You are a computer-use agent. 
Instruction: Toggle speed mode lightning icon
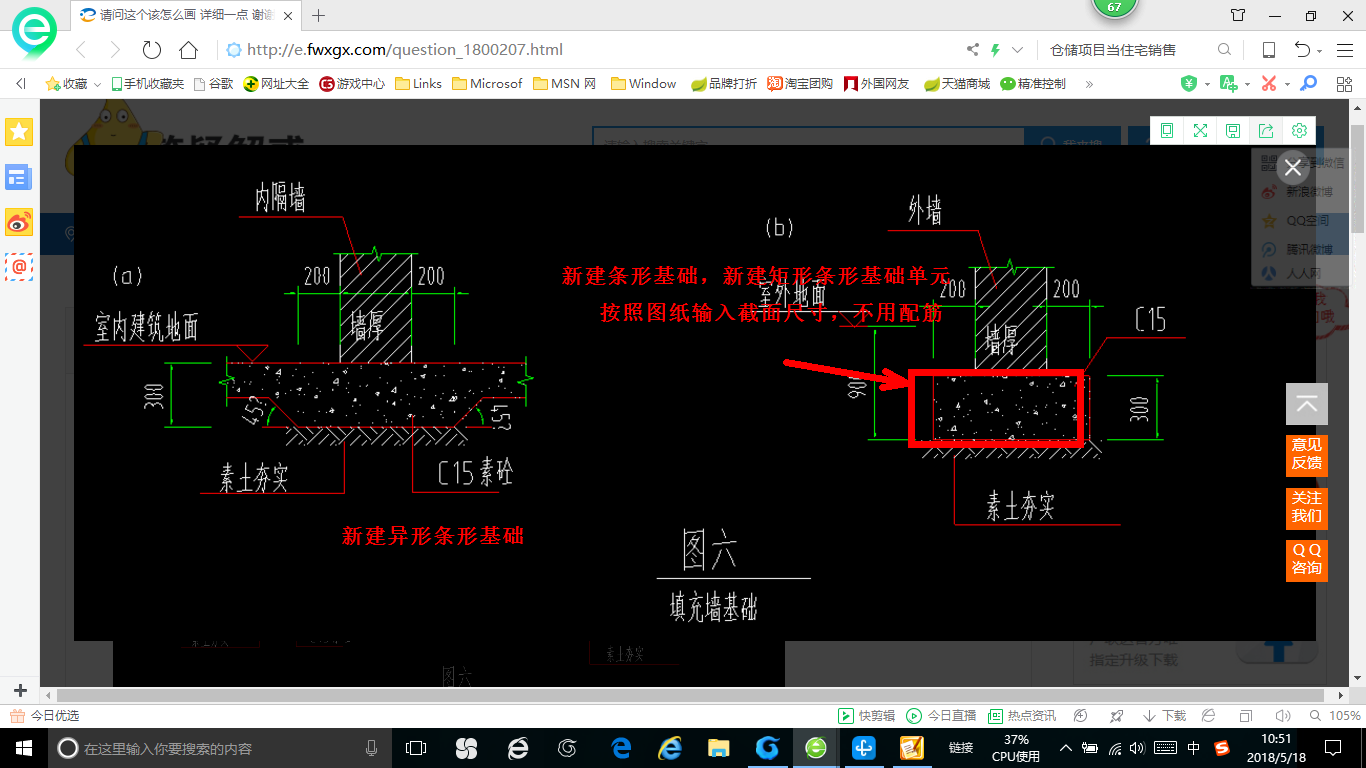995,50
